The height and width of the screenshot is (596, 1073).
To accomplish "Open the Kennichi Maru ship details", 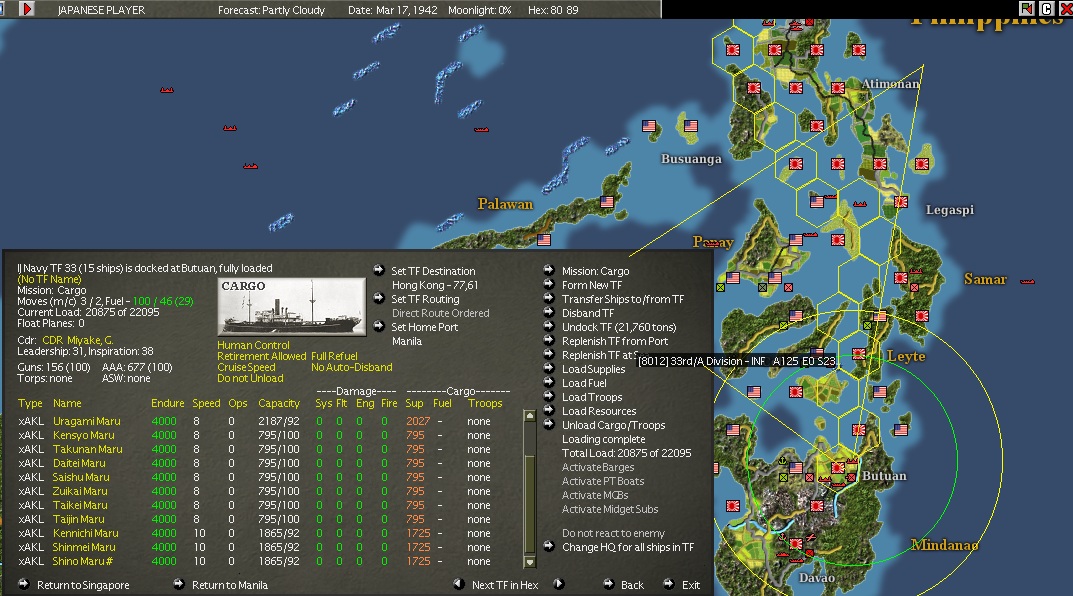I will click(x=86, y=533).
